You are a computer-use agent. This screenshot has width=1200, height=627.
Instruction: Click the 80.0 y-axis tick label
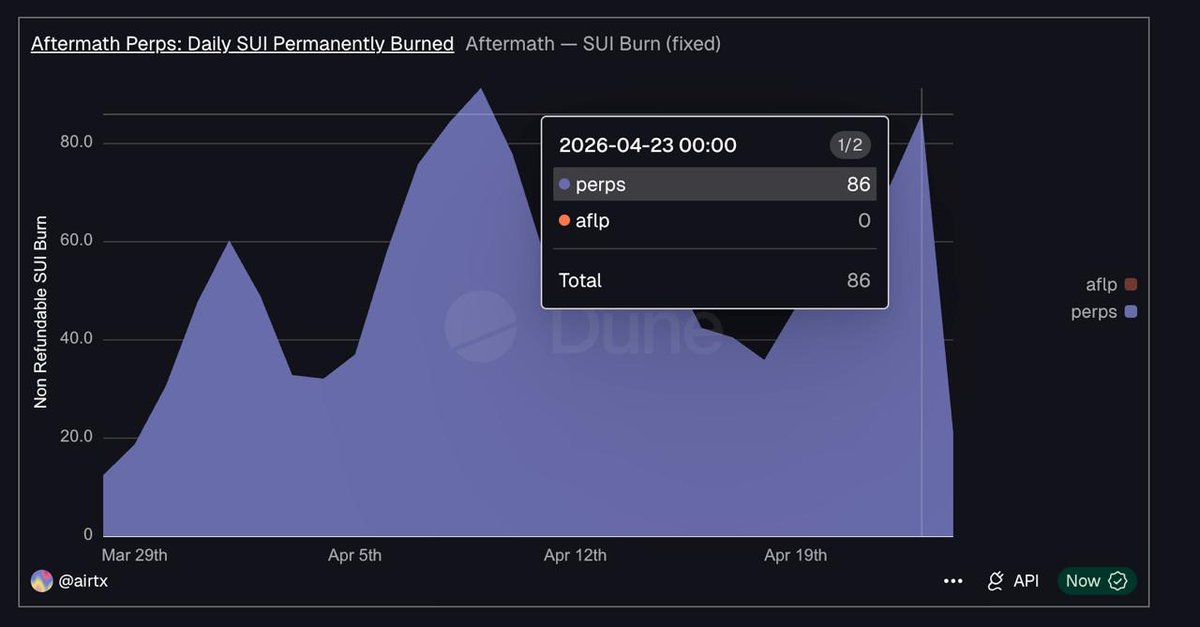pyautogui.click(x=76, y=142)
